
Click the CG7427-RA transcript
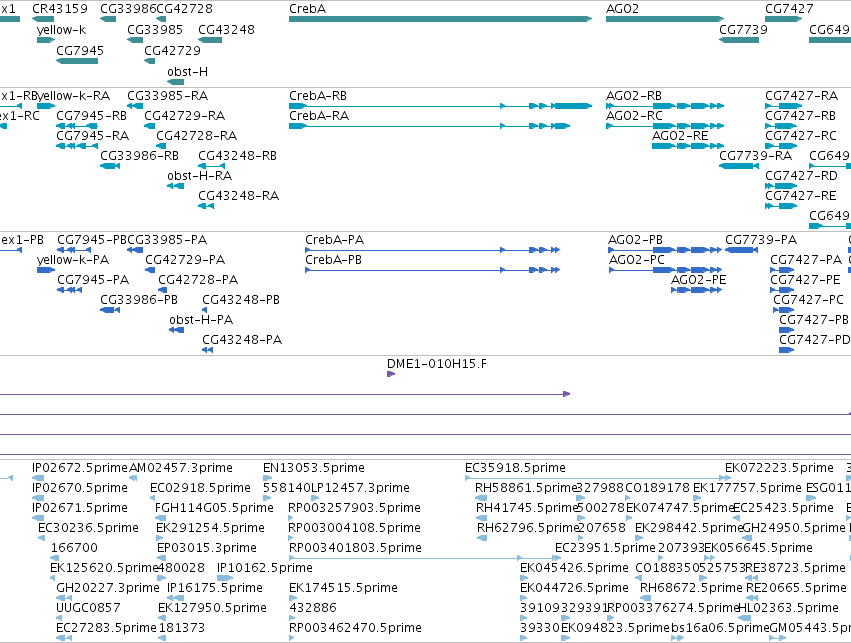coord(783,106)
